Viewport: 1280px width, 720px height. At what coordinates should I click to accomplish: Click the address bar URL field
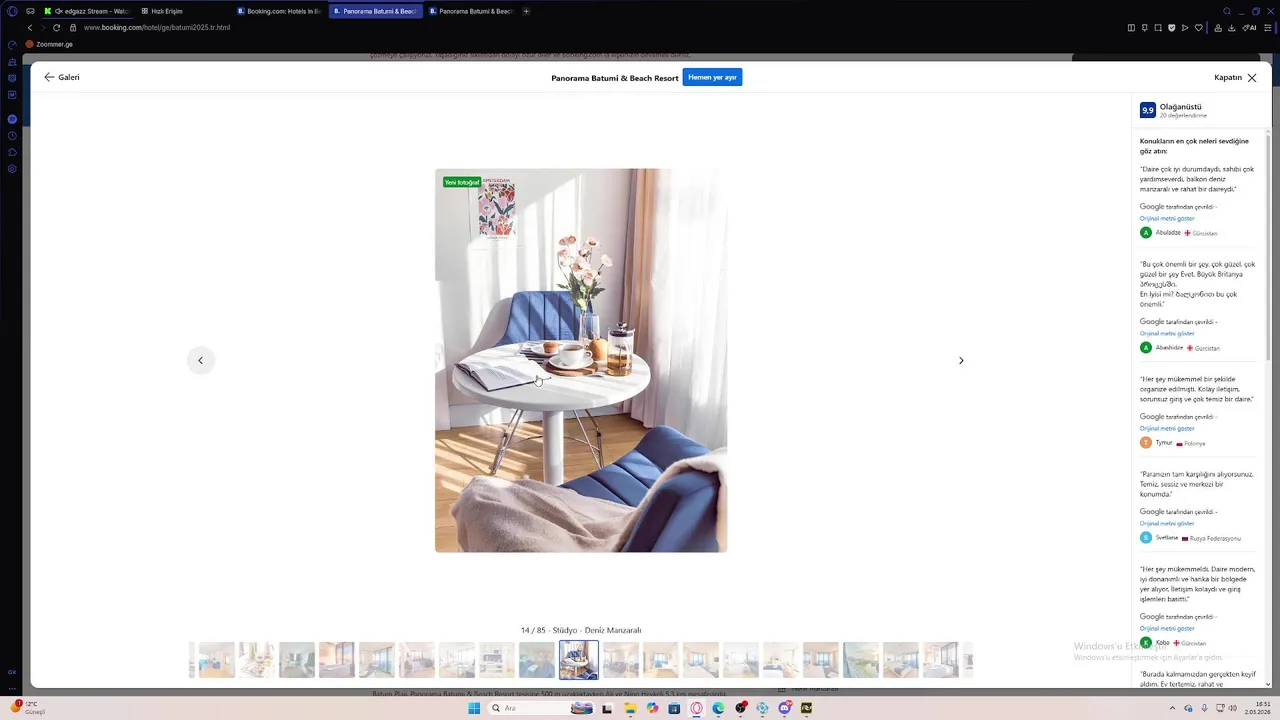tap(157, 27)
